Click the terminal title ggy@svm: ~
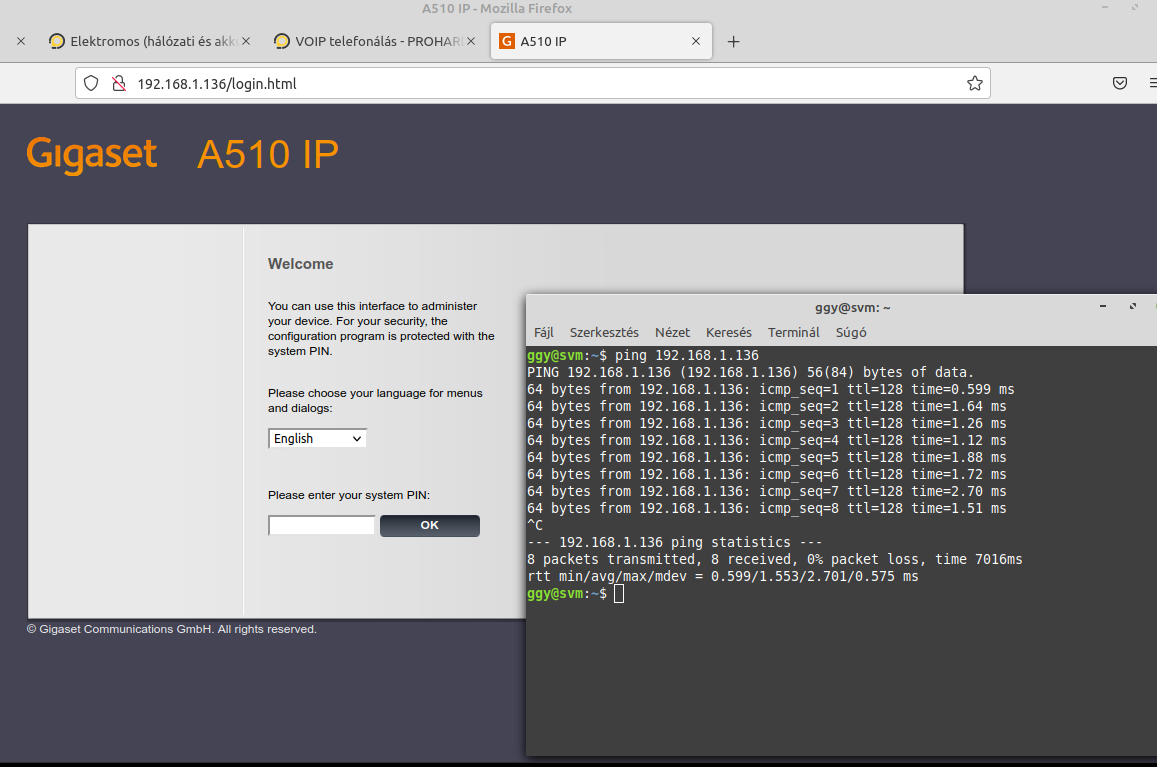This screenshot has height=767, width=1157. pyautogui.click(x=852, y=307)
